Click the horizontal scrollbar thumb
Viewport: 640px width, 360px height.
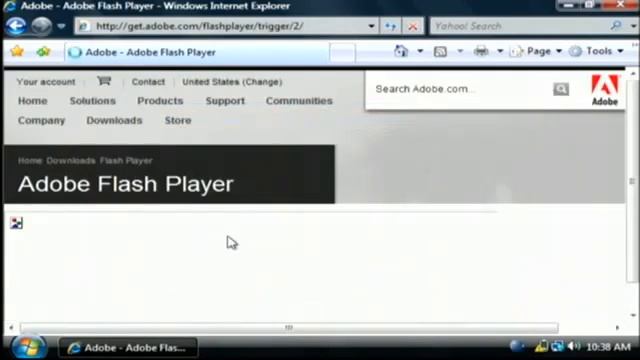pyautogui.click(x=289, y=327)
